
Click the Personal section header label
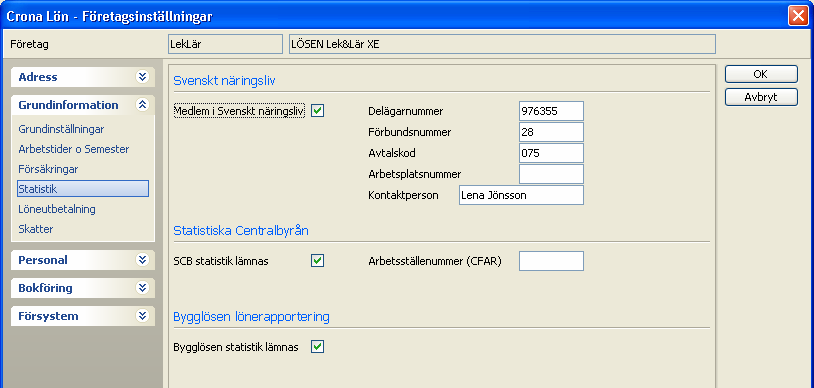click(x=43, y=260)
